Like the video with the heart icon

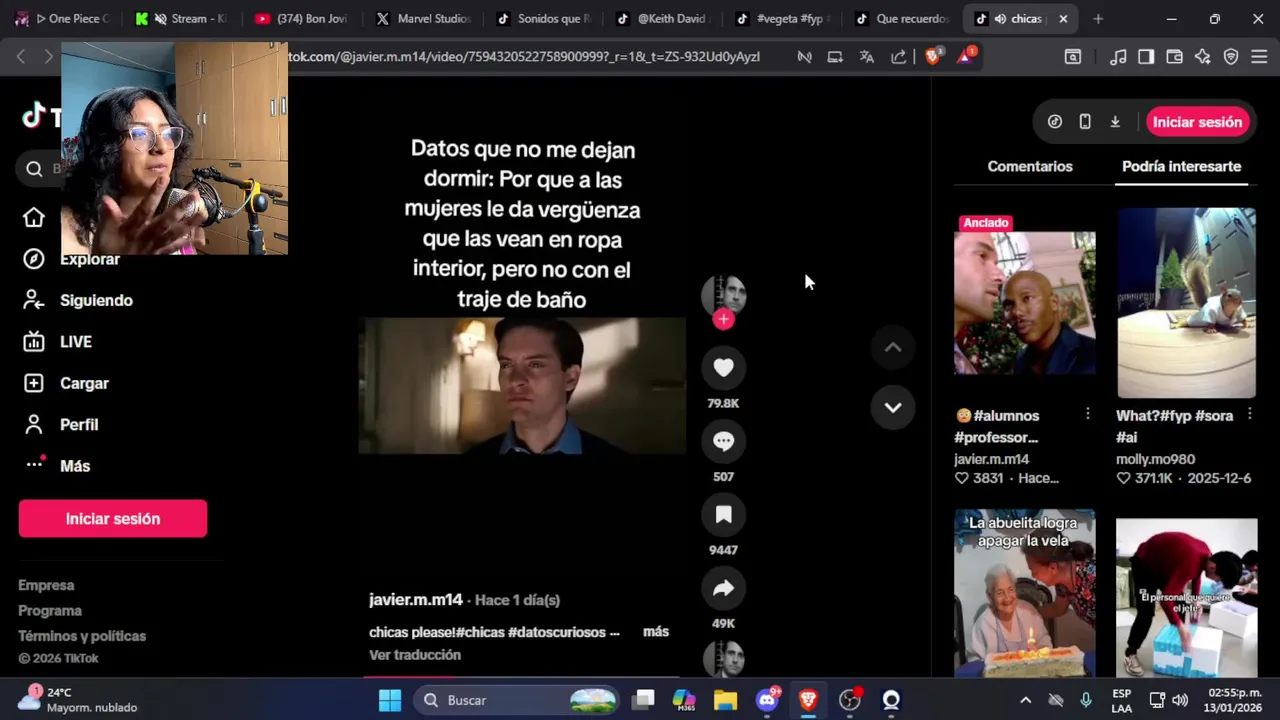723,368
